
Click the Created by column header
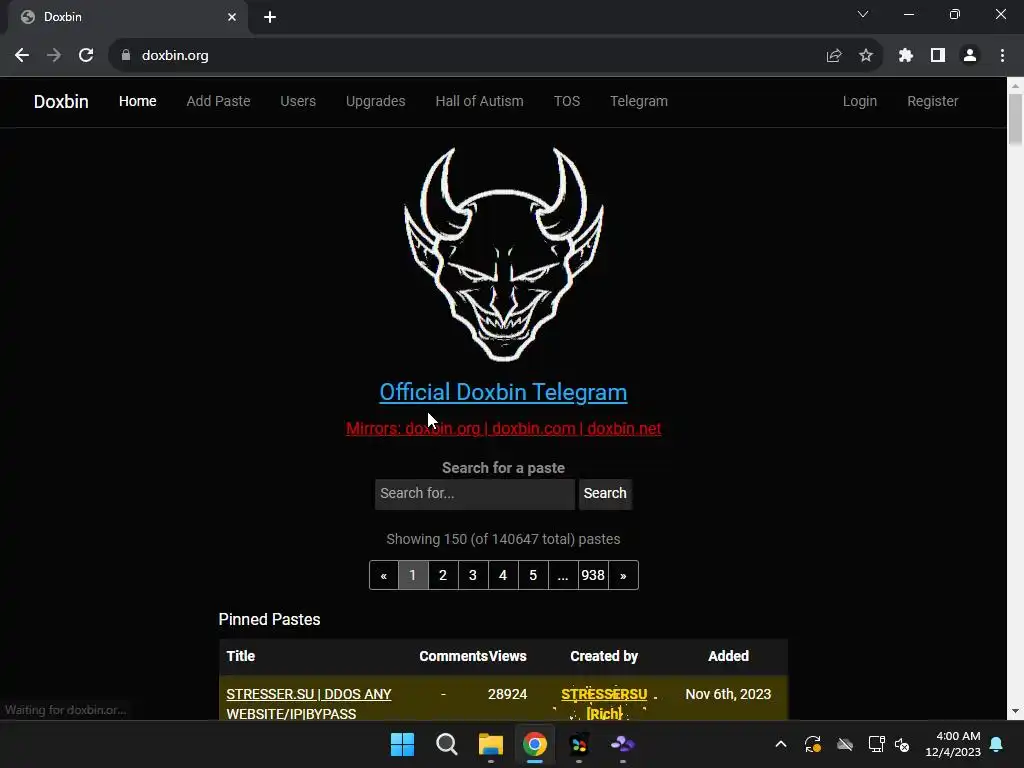604,656
